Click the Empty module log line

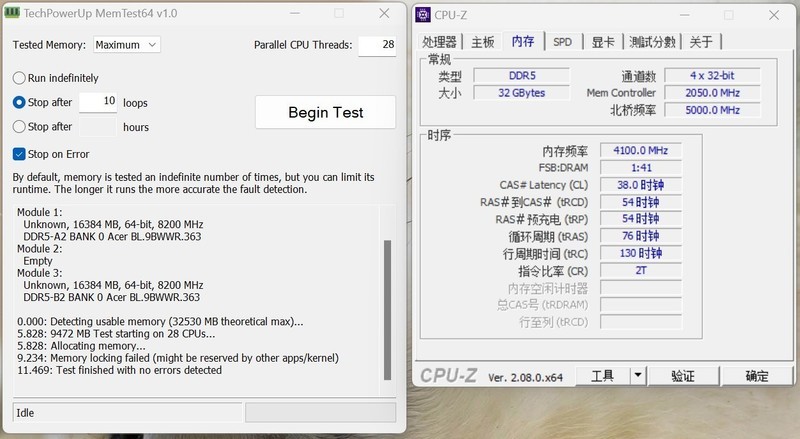[38, 261]
